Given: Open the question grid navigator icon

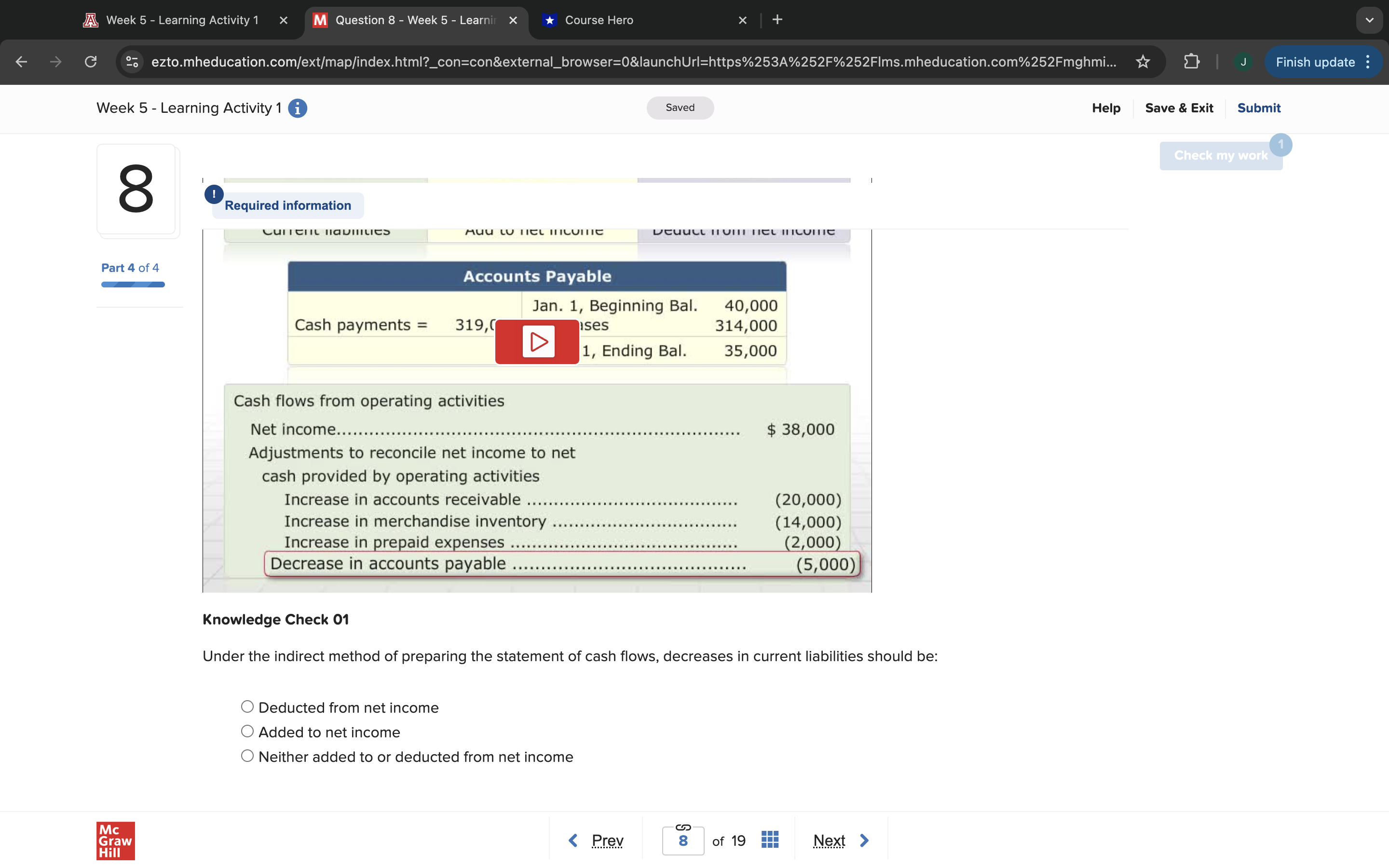Looking at the screenshot, I should coord(769,840).
